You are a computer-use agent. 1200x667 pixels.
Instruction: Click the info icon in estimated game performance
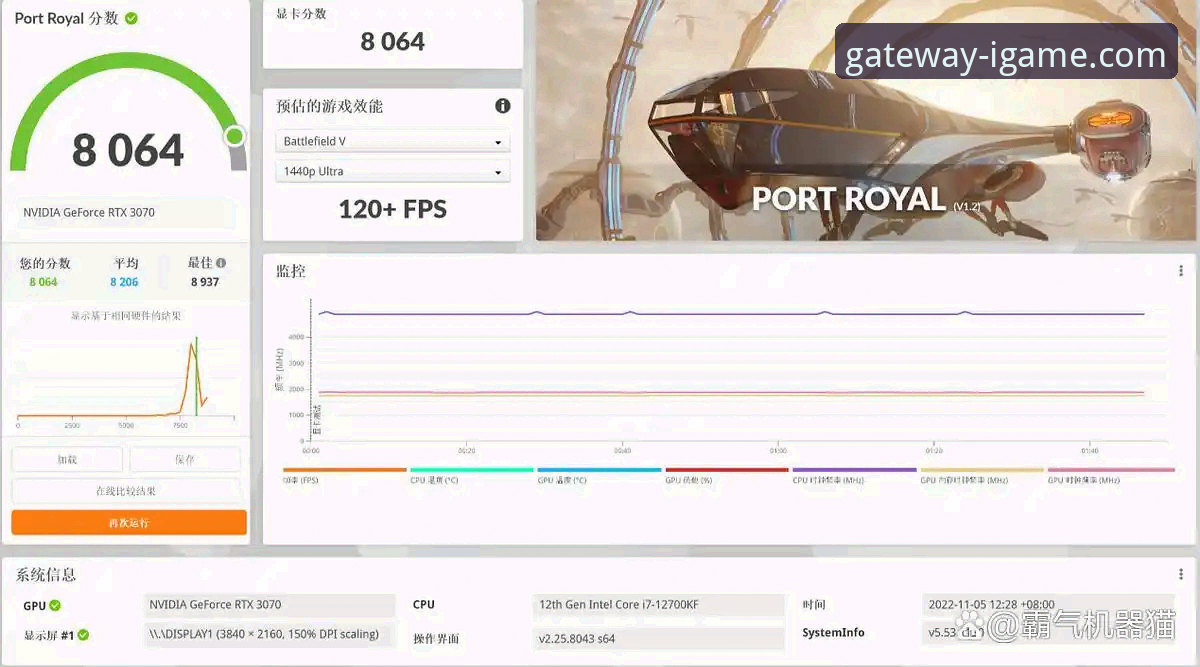click(503, 106)
